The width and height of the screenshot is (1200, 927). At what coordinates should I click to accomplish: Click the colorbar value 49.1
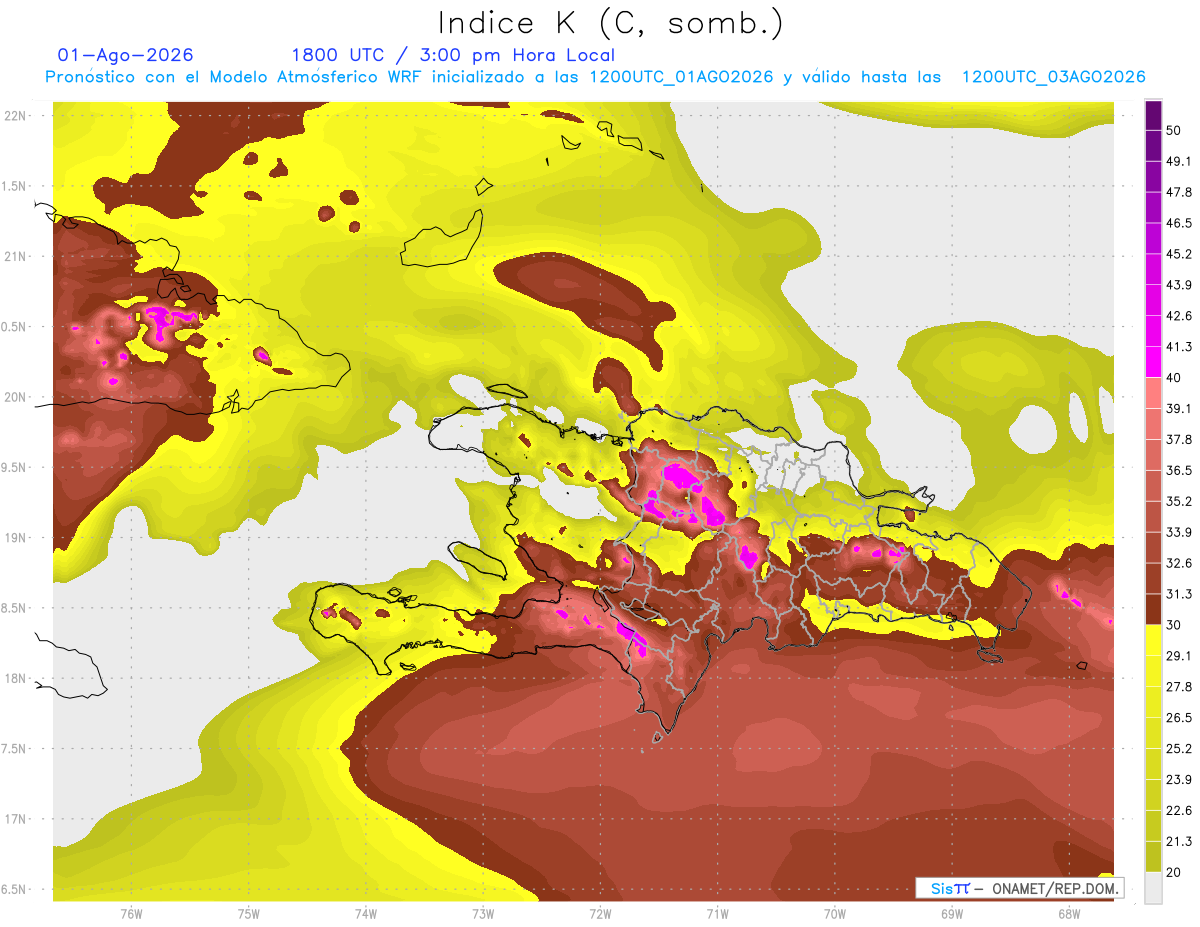pyautogui.click(x=1179, y=161)
